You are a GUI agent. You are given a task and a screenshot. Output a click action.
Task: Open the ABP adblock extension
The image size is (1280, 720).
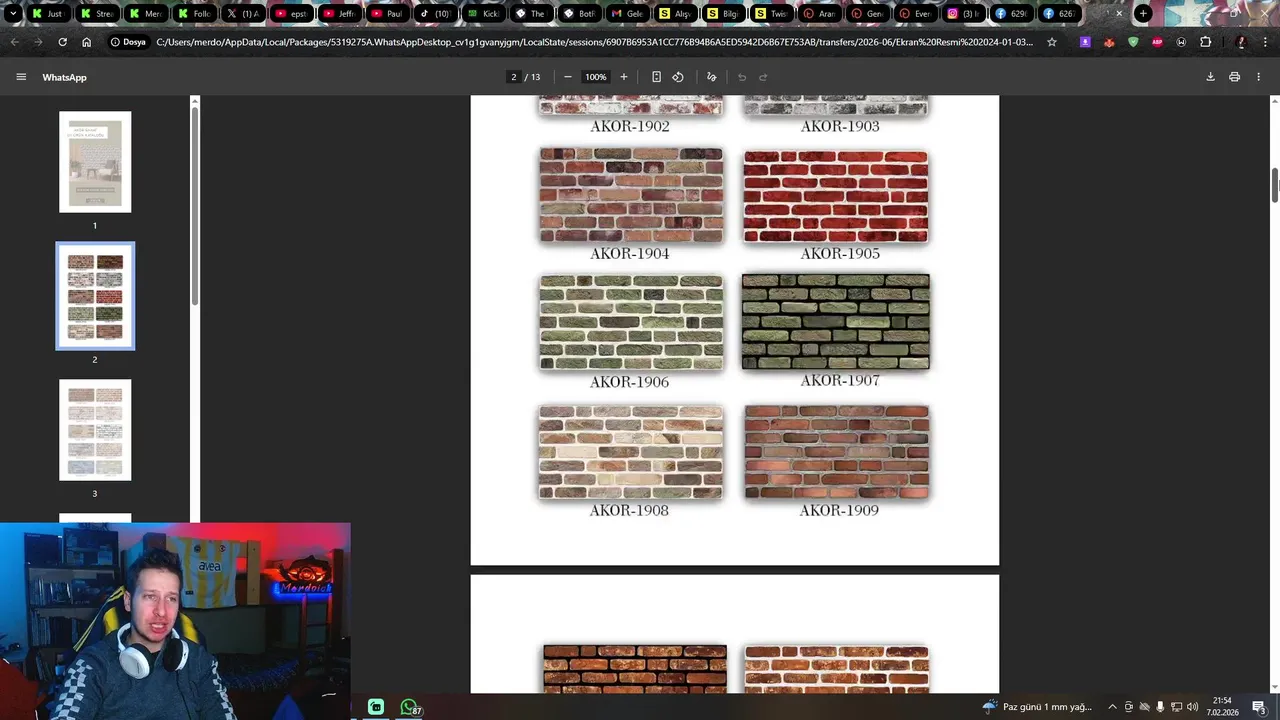point(1157,42)
